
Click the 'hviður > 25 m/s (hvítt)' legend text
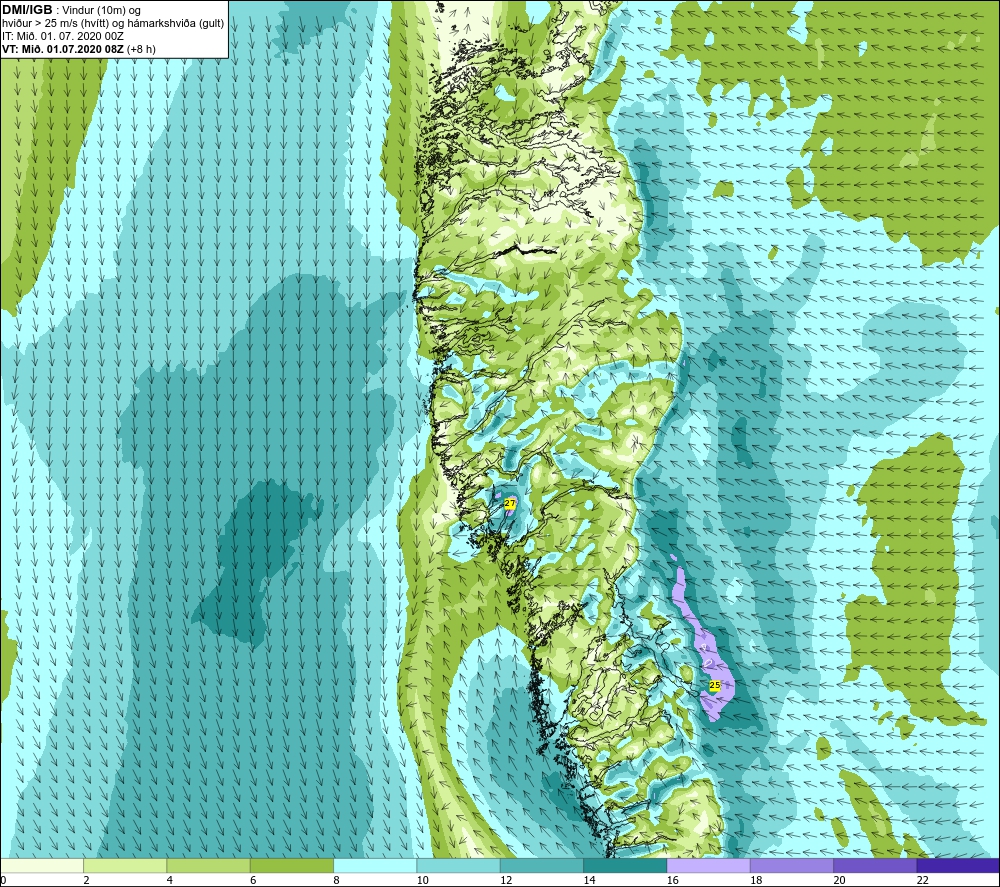54,24
